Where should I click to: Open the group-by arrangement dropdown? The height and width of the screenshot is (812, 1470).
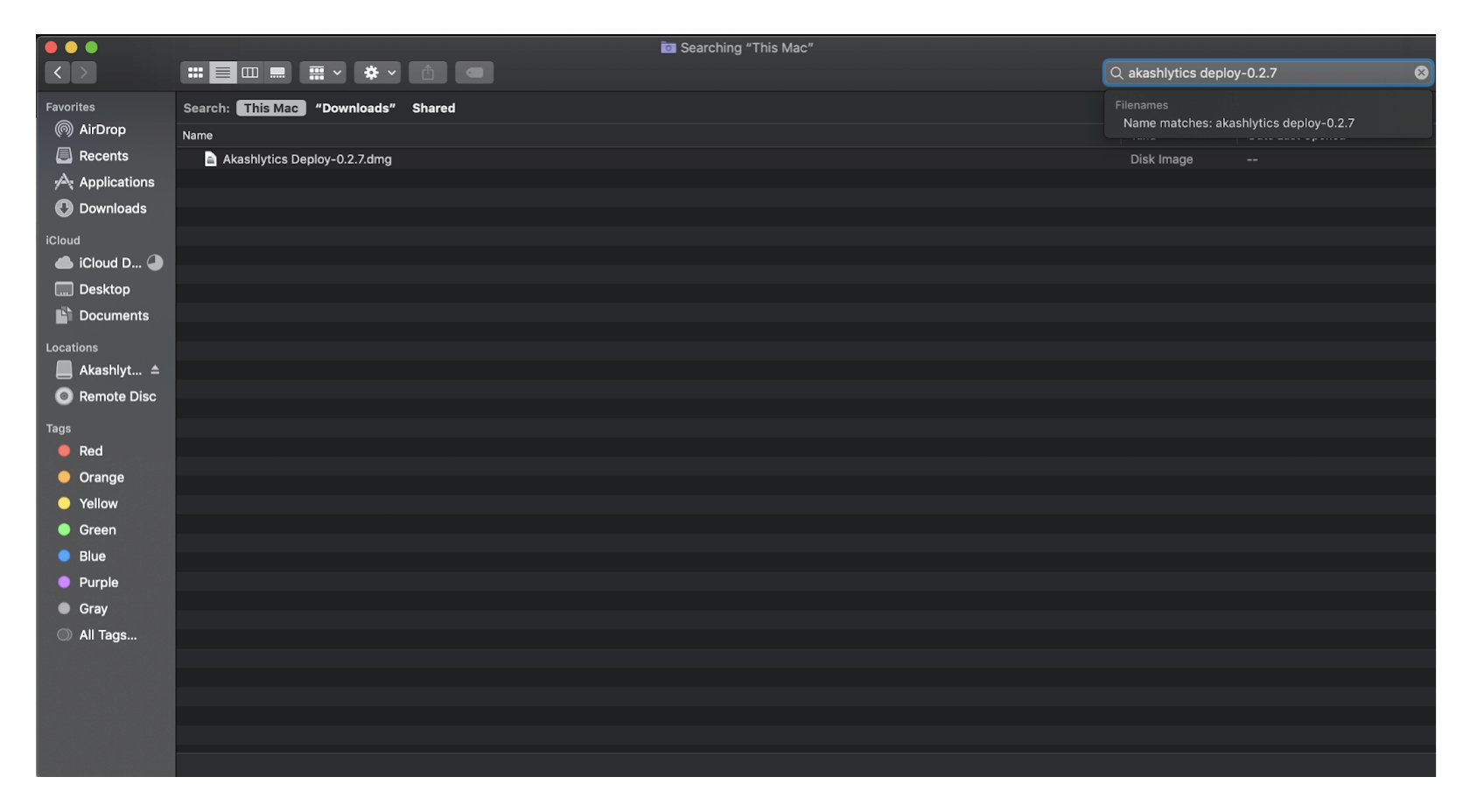coord(324,73)
